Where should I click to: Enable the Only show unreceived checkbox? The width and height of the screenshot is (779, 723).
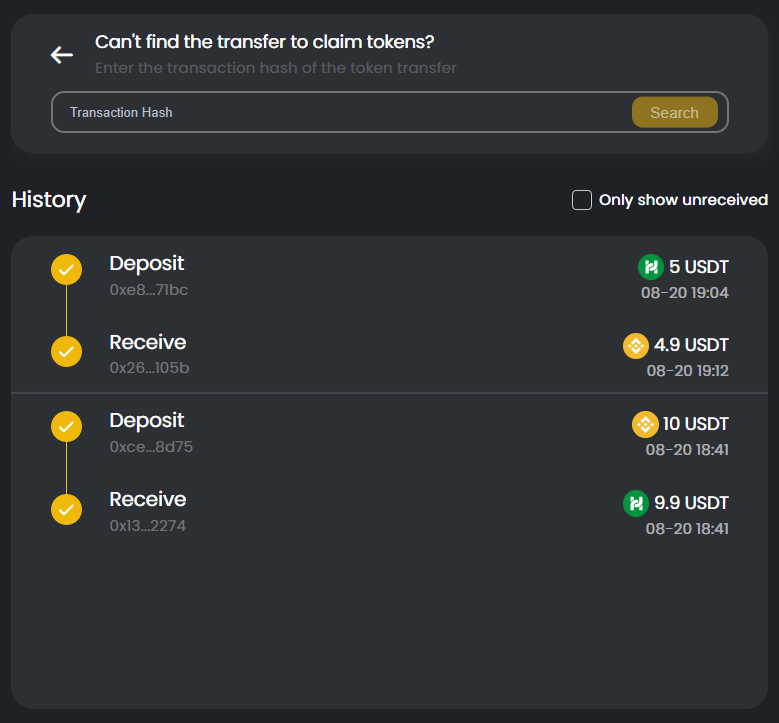[x=582, y=200]
